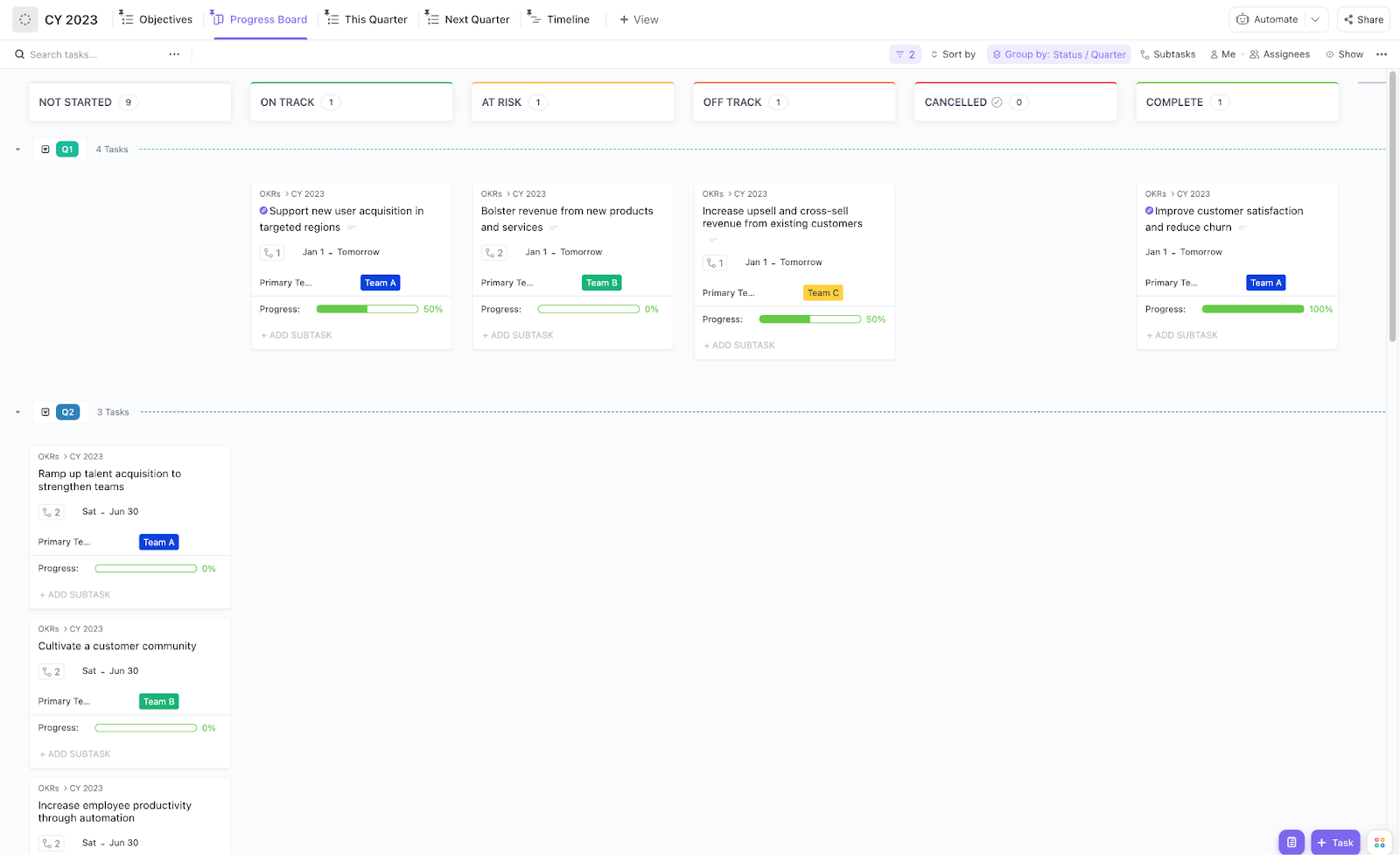This screenshot has height=855, width=1400.
Task: Click subtask count icon on Cultivate community card
Action: click(x=52, y=671)
